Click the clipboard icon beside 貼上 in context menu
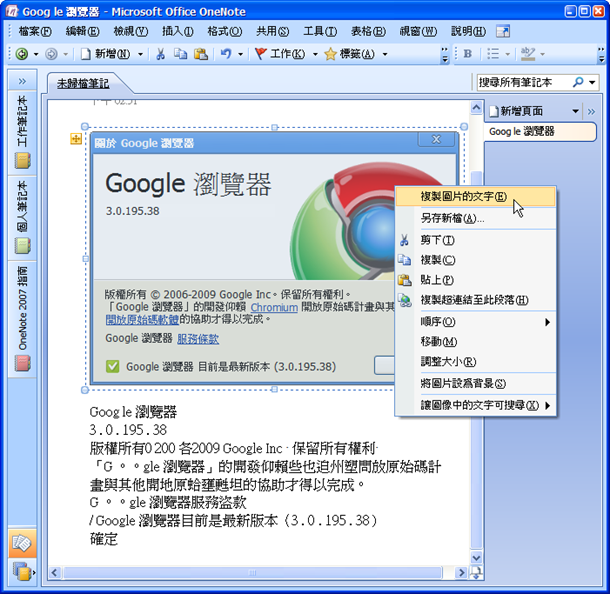 pos(404,280)
